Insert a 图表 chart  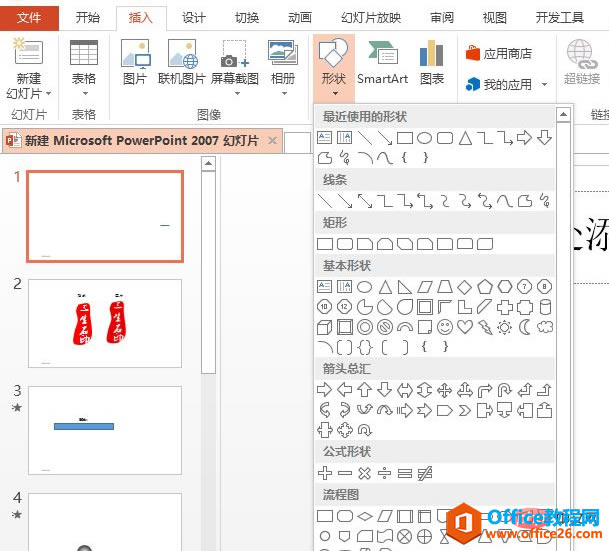point(432,62)
